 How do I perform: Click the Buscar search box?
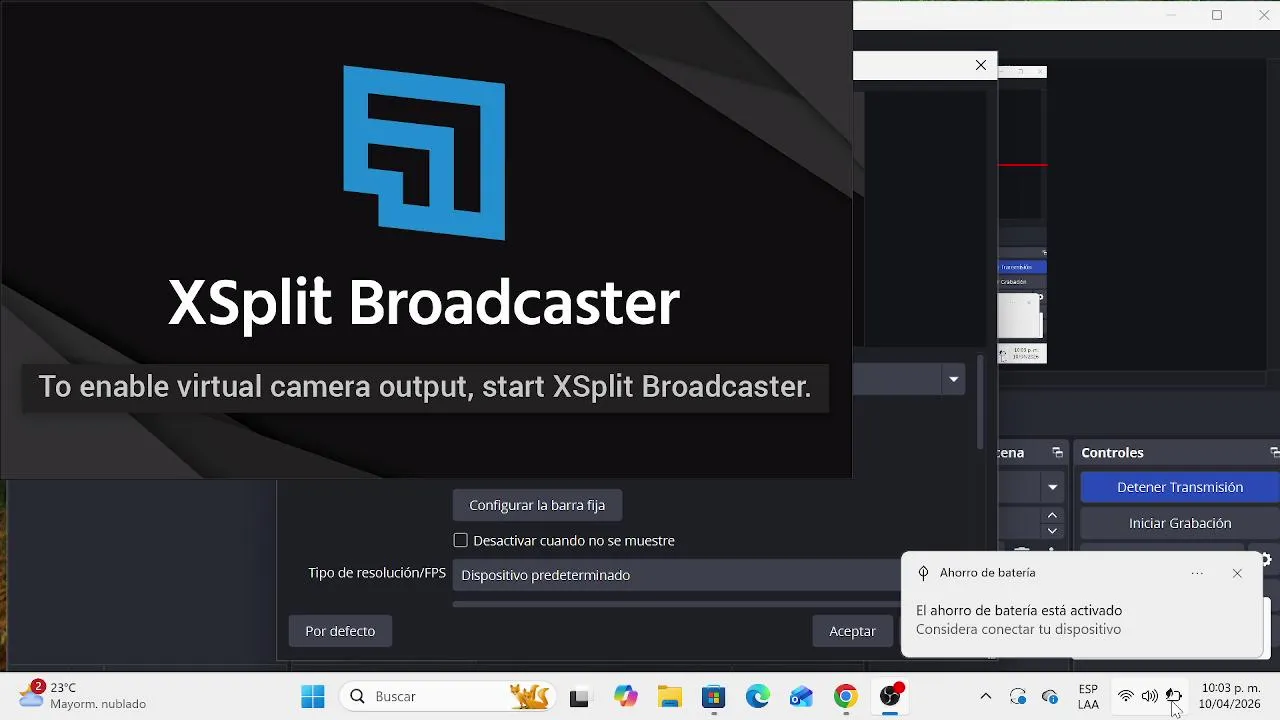(x=446, y=696)
